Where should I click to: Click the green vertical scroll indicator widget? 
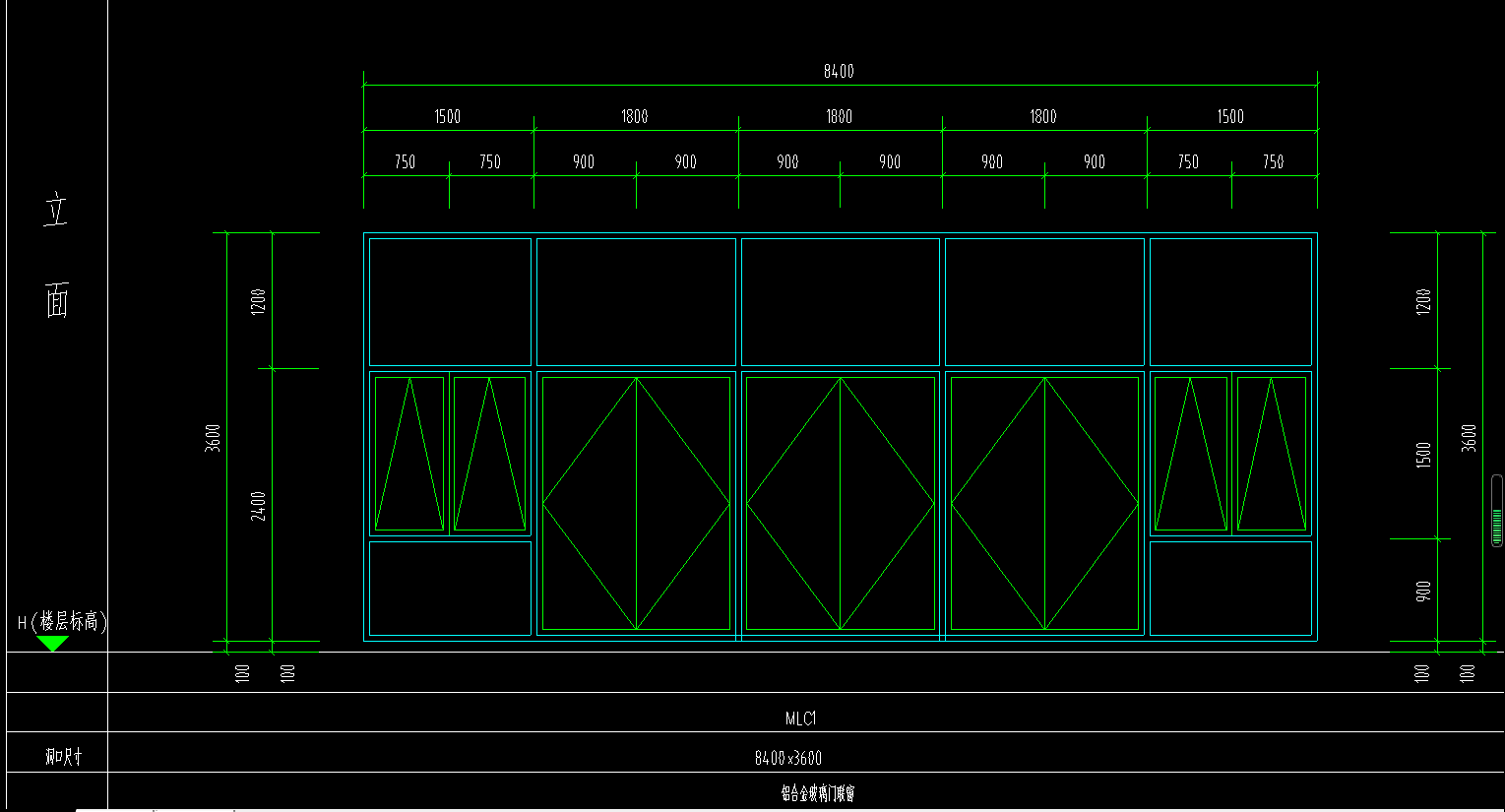[x=1497, y=511]
